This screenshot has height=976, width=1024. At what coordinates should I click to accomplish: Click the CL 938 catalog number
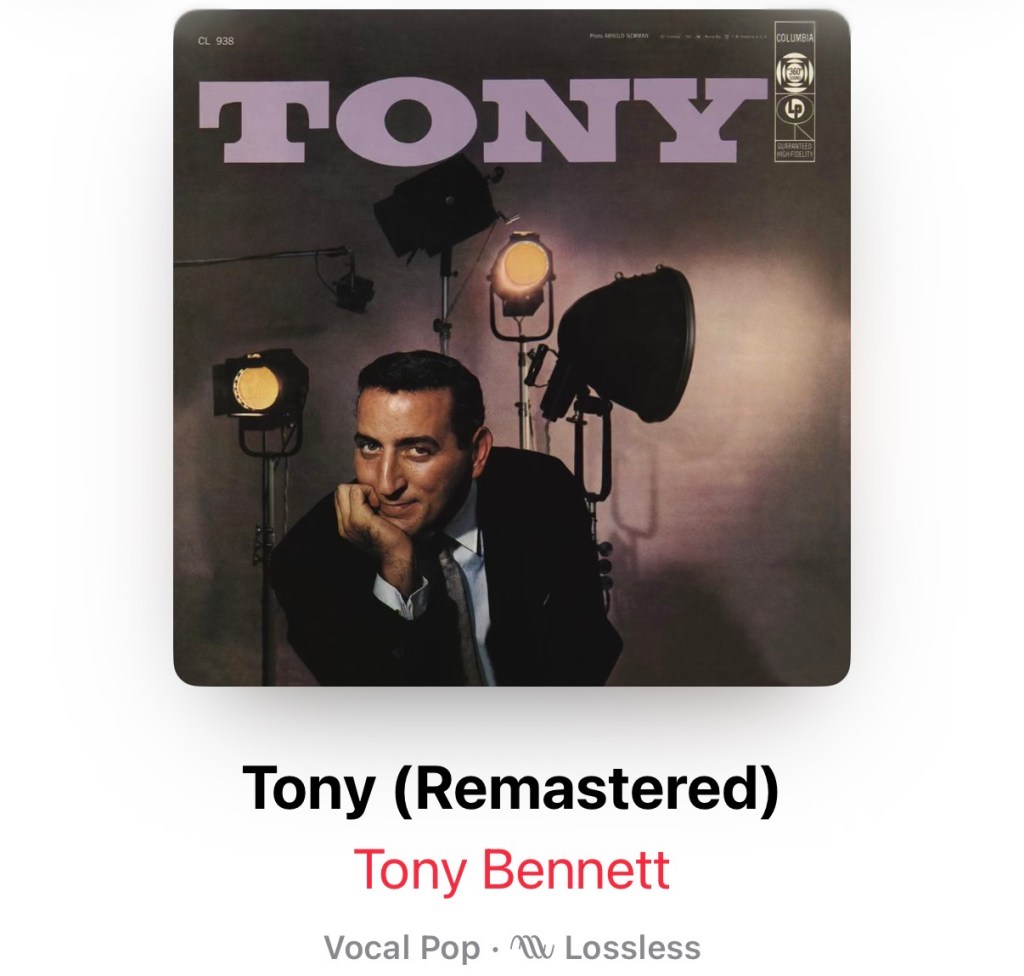216,41
